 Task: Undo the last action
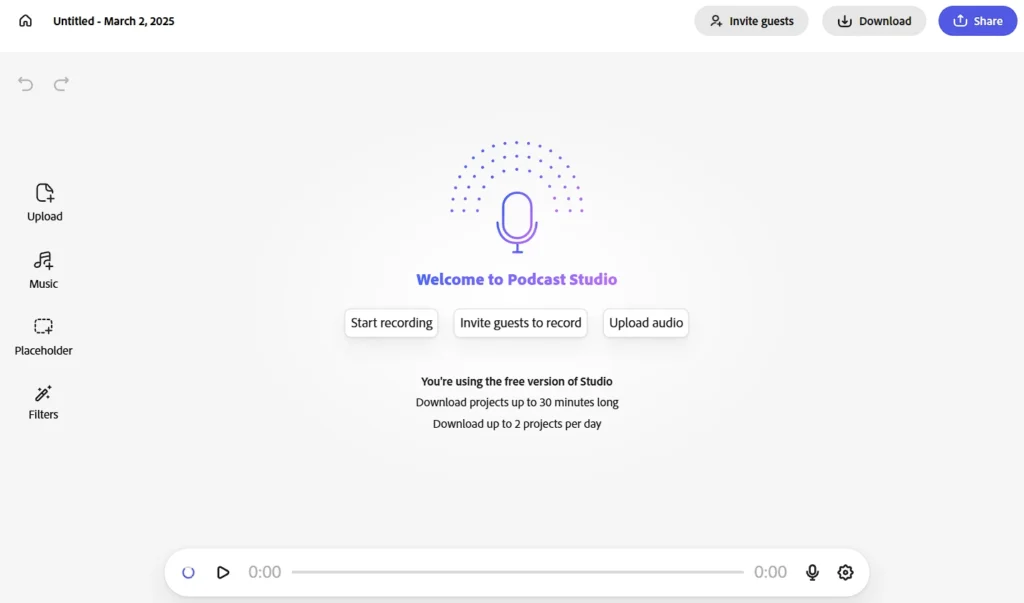25,84
